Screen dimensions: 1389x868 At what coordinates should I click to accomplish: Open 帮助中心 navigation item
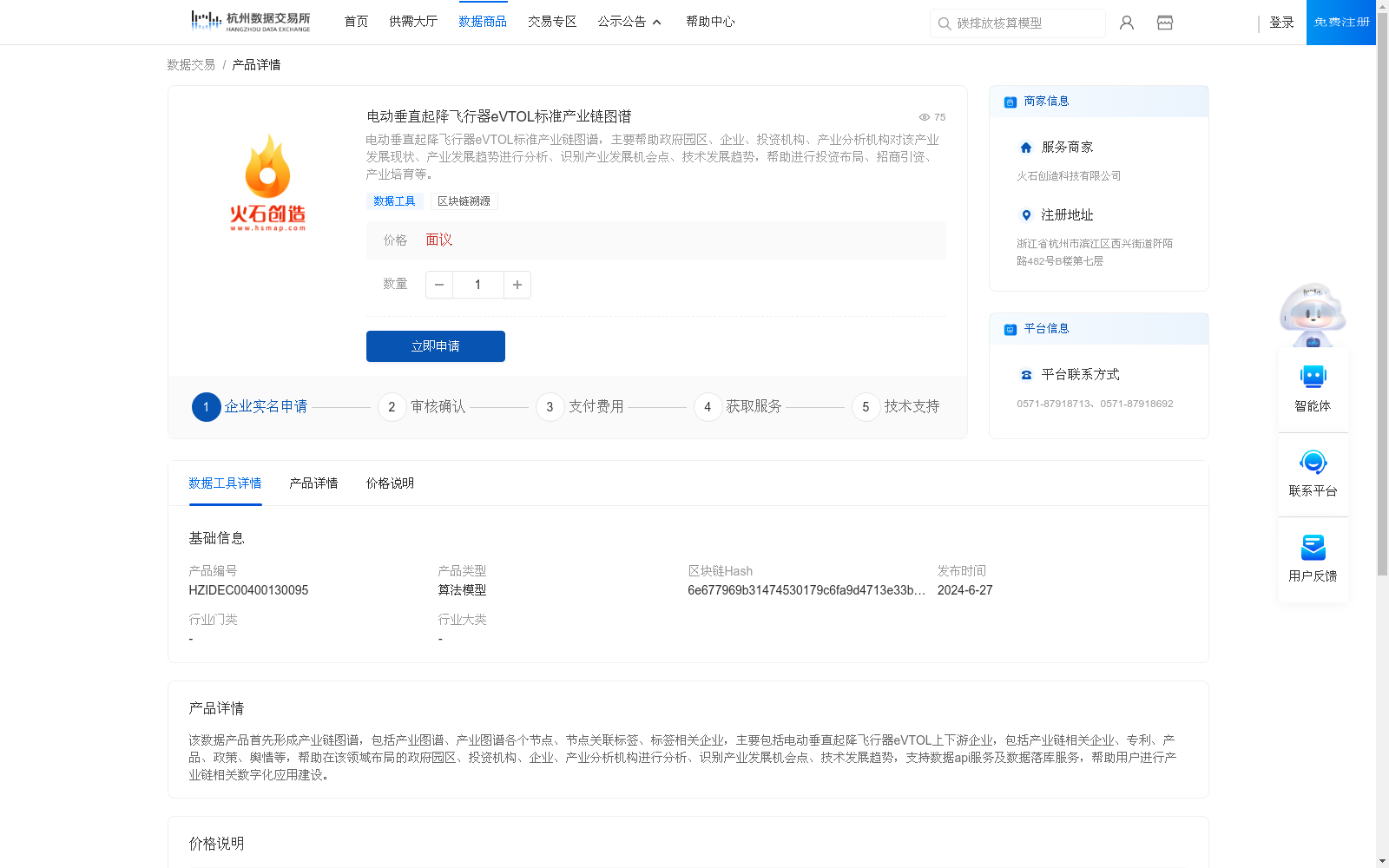710,22
